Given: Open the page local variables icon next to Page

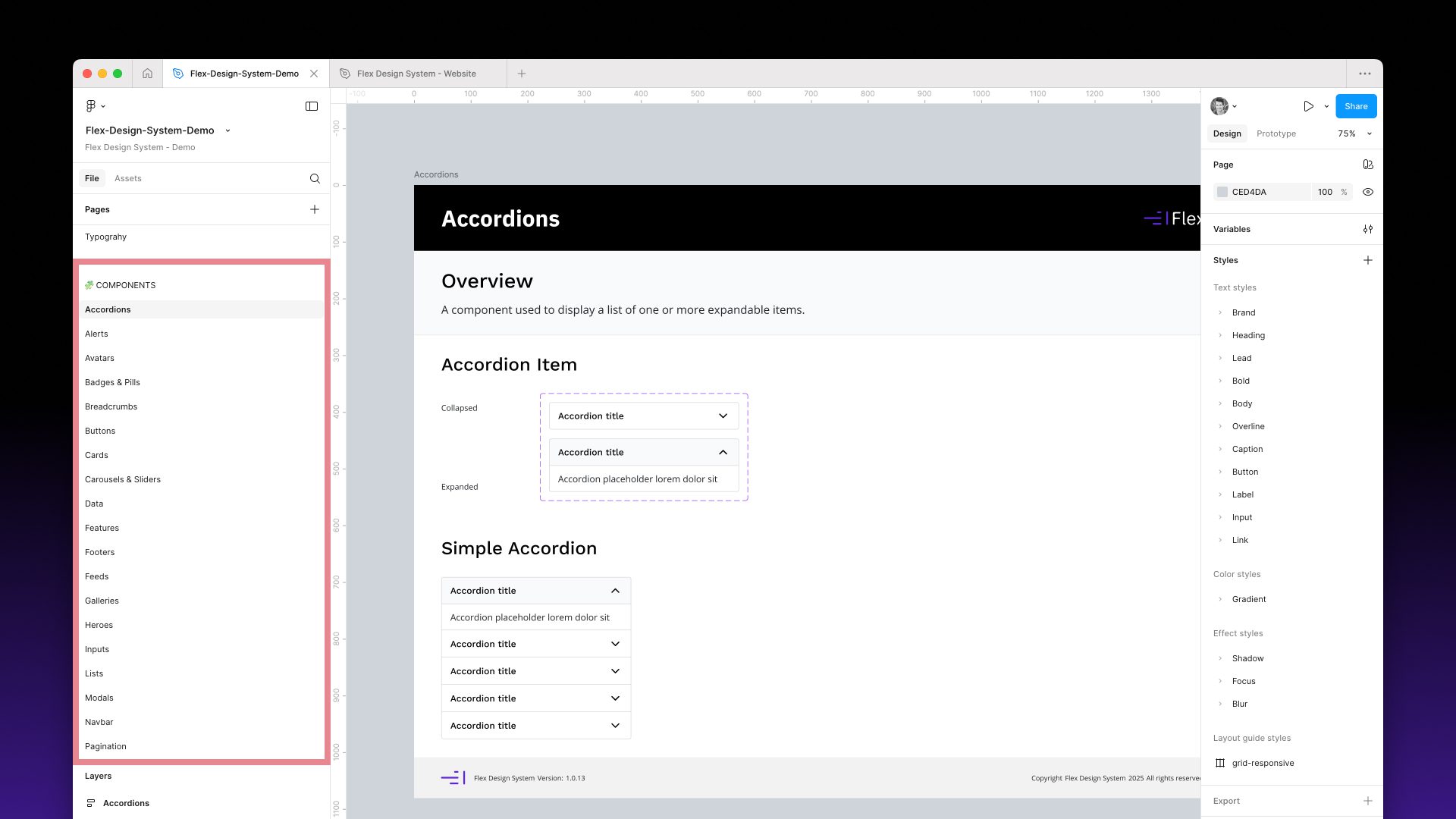Looking at the screenshot, I should point(1368,165).
